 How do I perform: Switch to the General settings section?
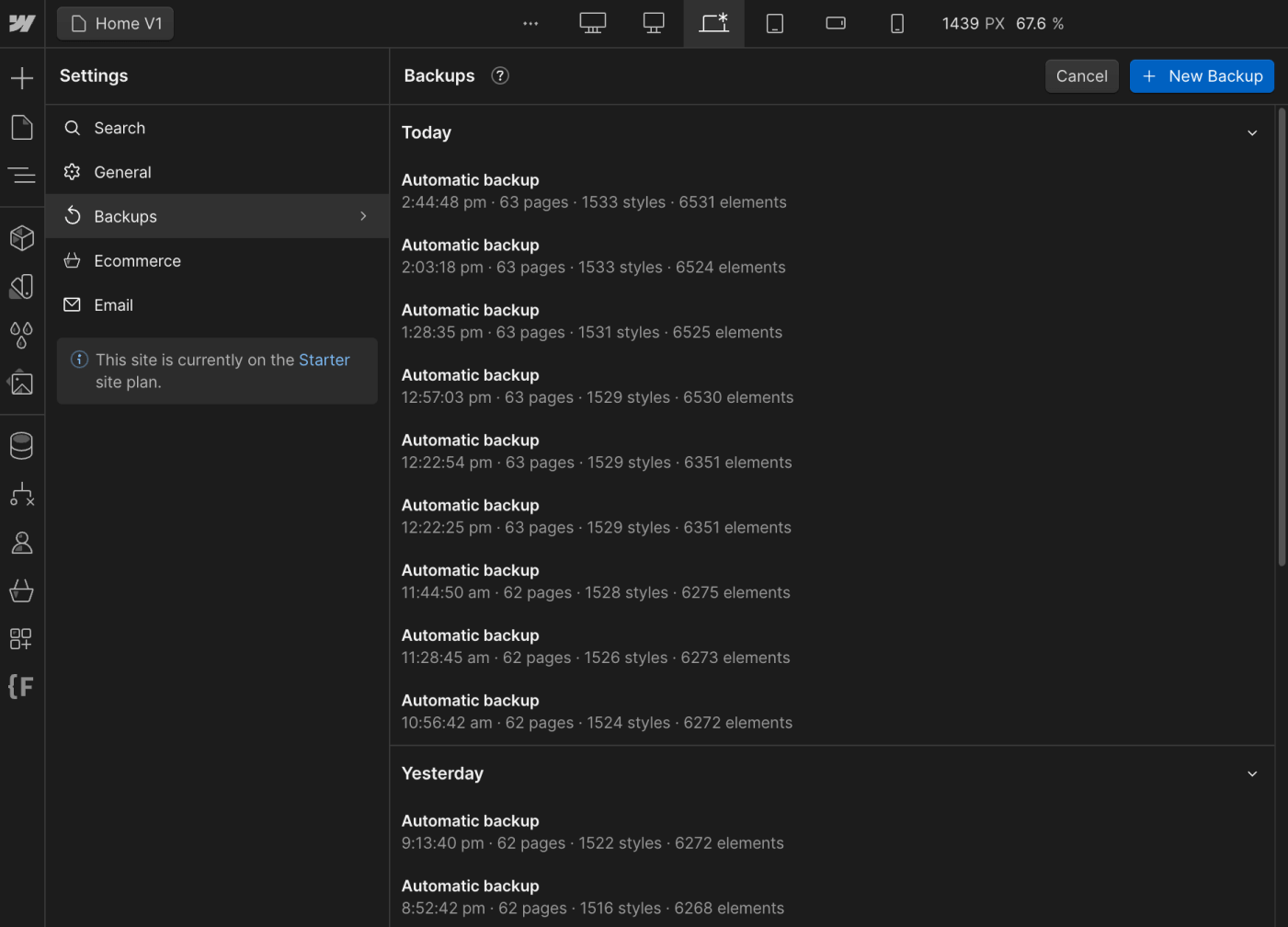point(122,172)
